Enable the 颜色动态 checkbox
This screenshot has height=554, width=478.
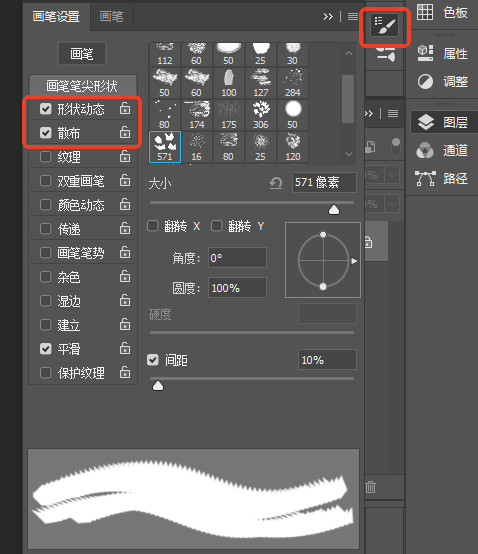point(46,205)
